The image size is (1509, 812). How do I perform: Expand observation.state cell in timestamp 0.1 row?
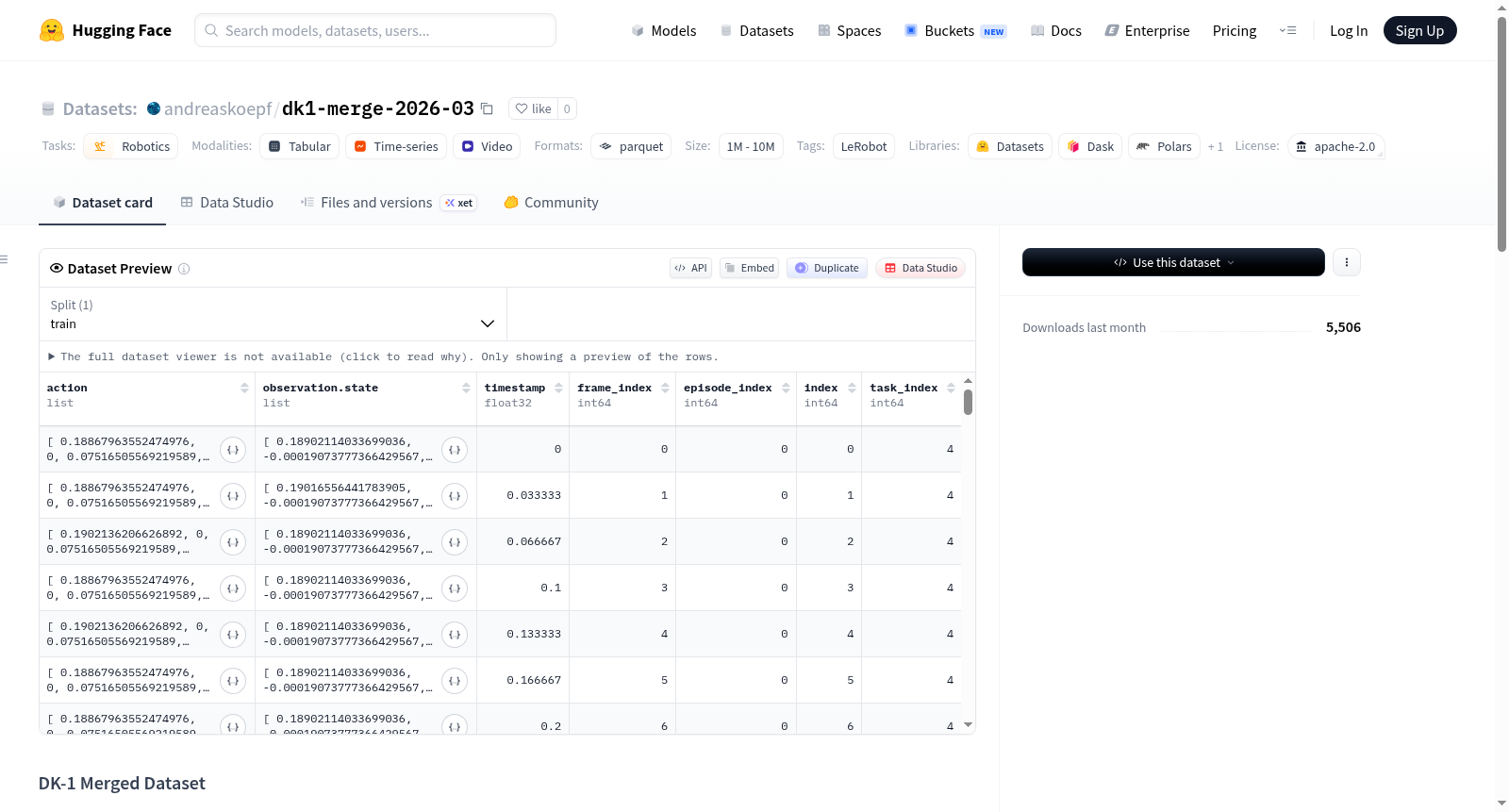point(455,588)
